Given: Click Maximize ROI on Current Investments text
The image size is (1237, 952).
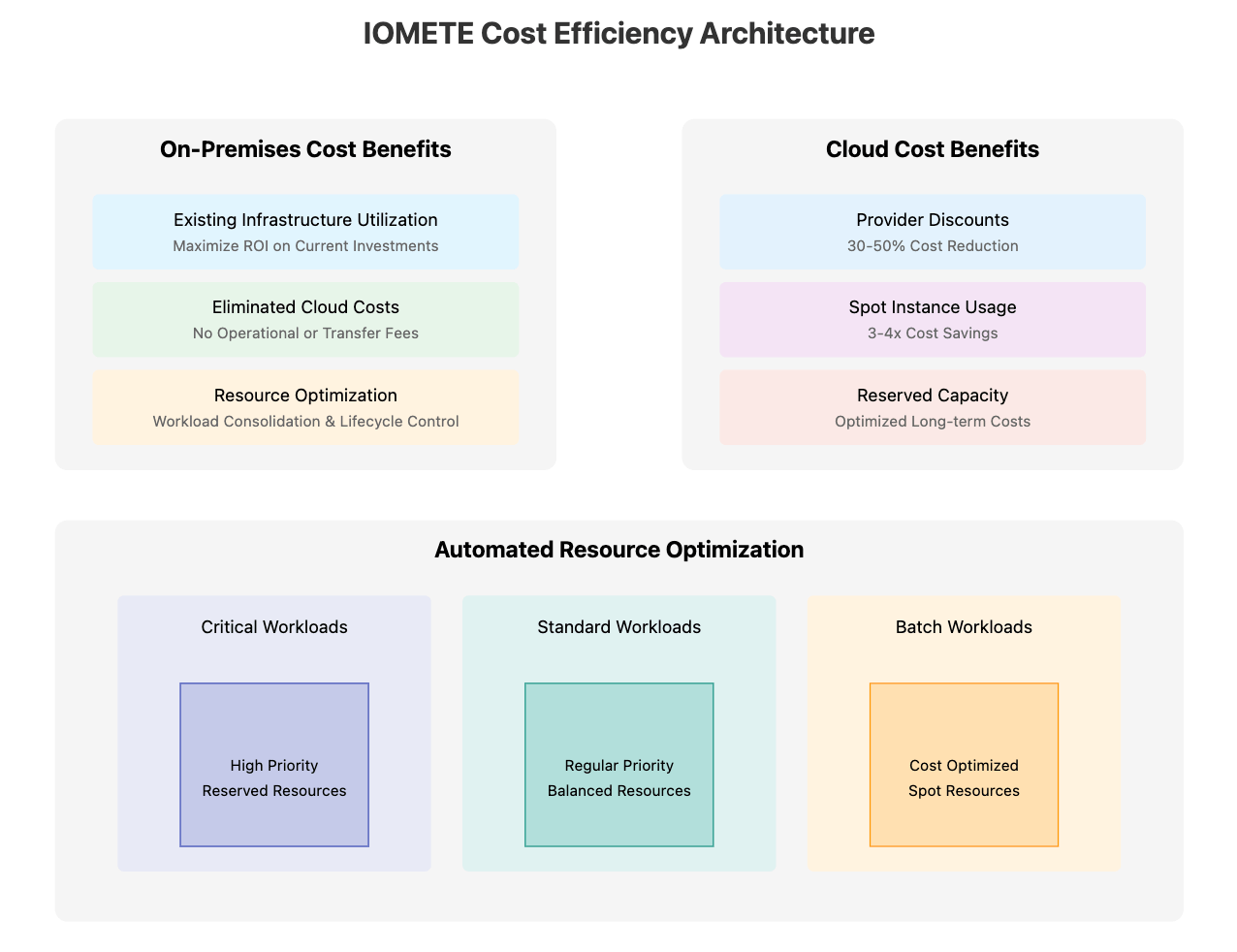Looking at the screenshot, I should [305, 246].
